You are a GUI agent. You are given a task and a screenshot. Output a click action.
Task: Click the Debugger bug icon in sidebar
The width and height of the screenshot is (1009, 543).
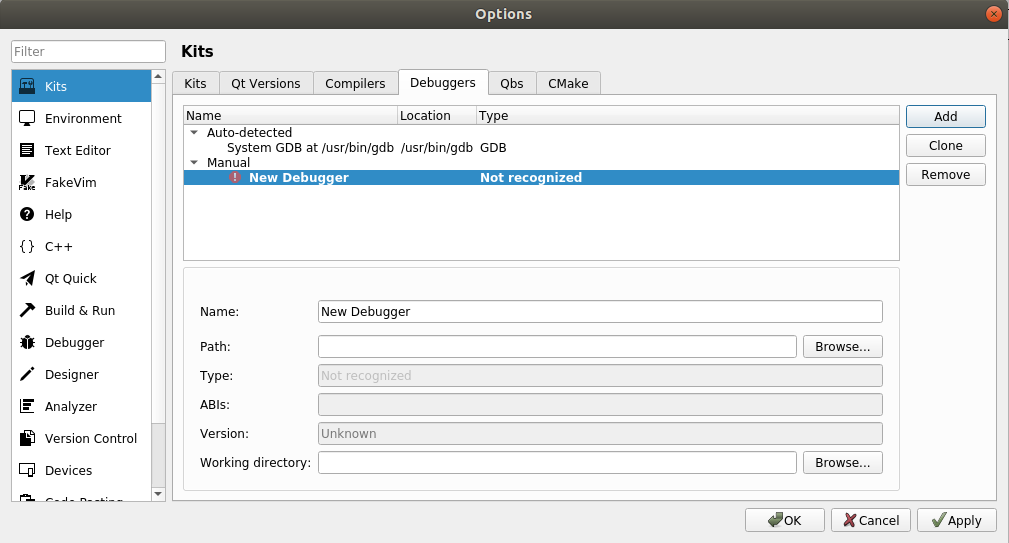28,342
